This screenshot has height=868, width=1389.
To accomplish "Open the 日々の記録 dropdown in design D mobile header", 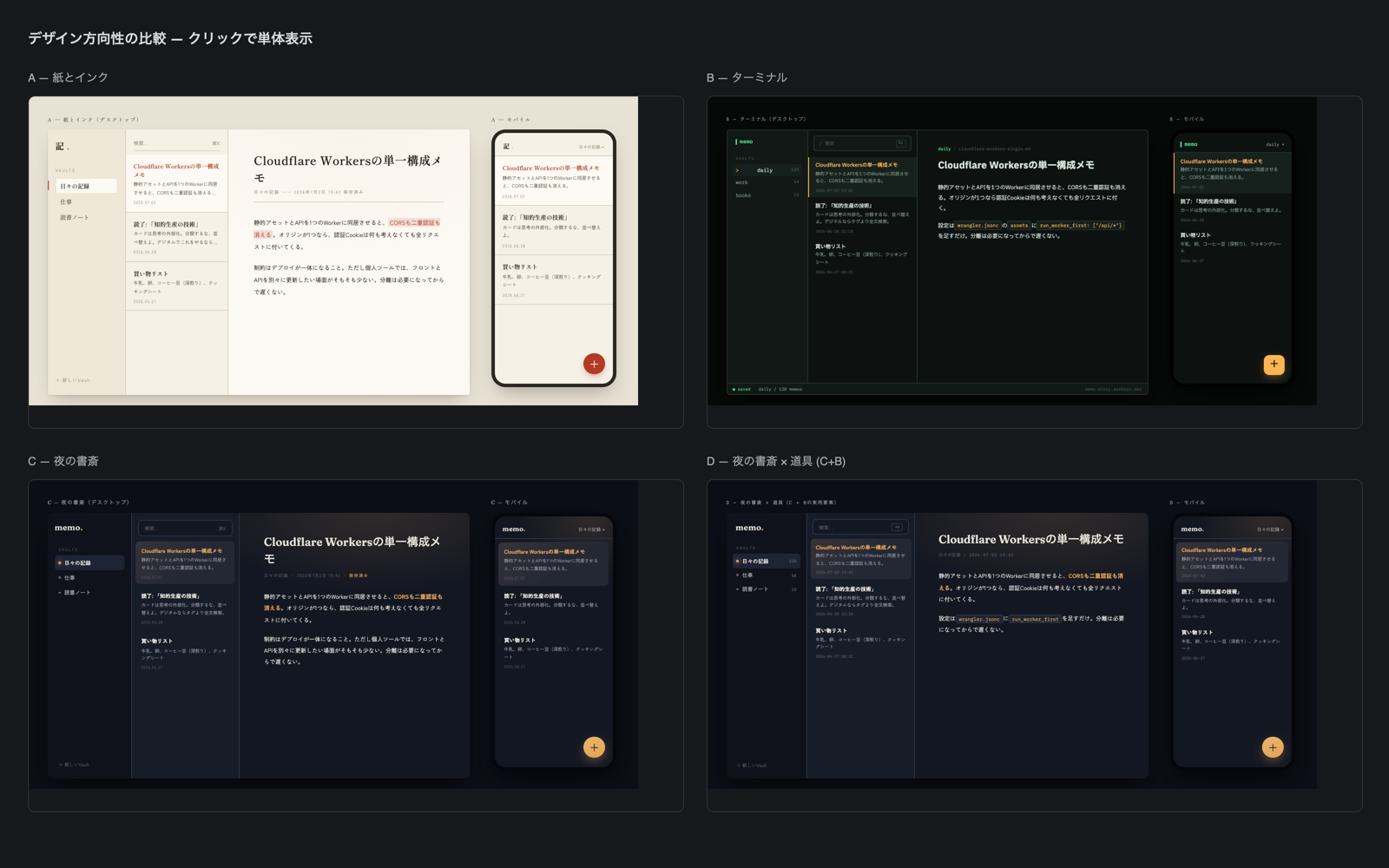I will pyautogui.click(x=1270, y=529).
